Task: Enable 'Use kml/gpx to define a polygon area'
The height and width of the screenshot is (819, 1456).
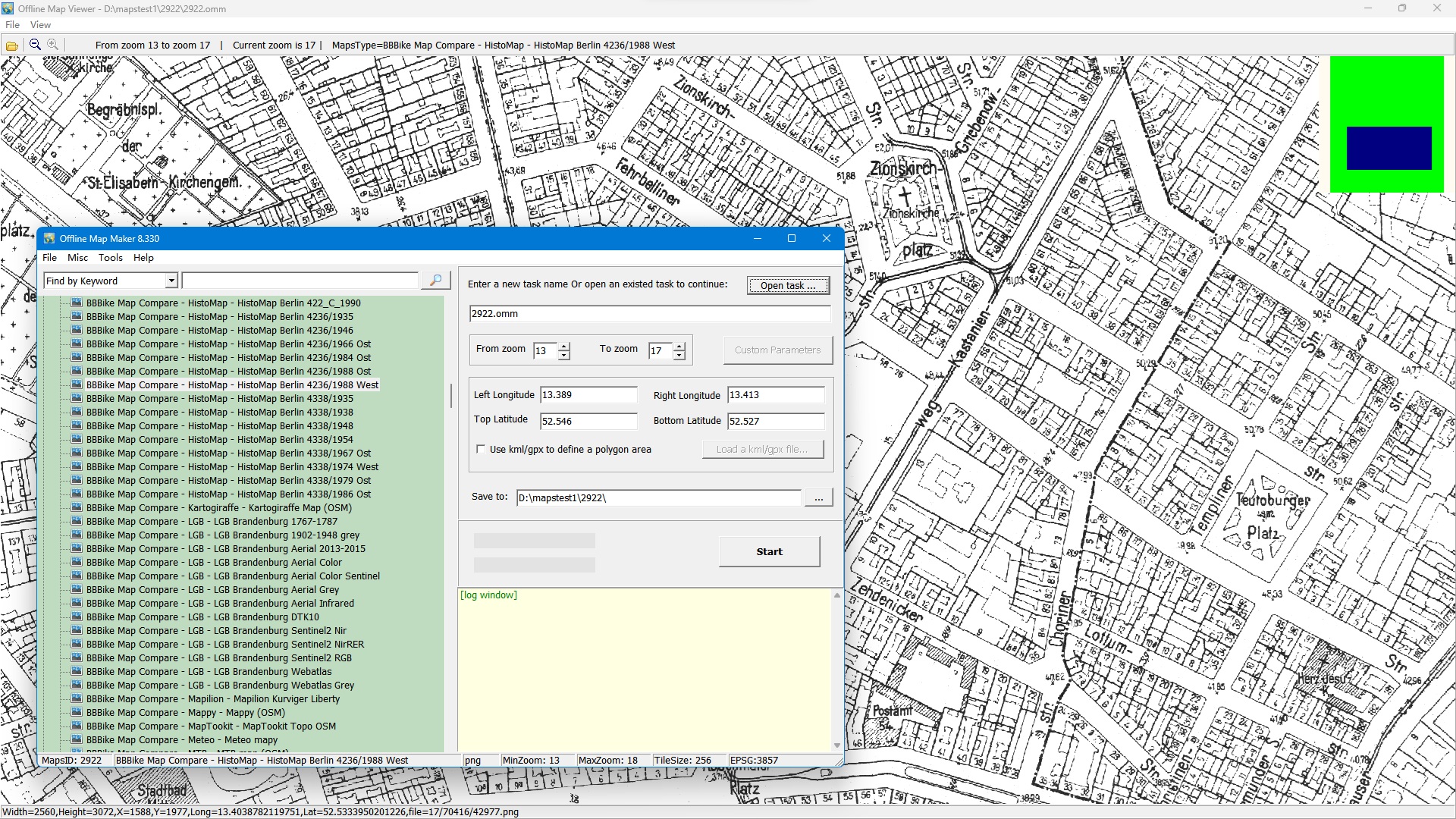Action: pos(481,449)
